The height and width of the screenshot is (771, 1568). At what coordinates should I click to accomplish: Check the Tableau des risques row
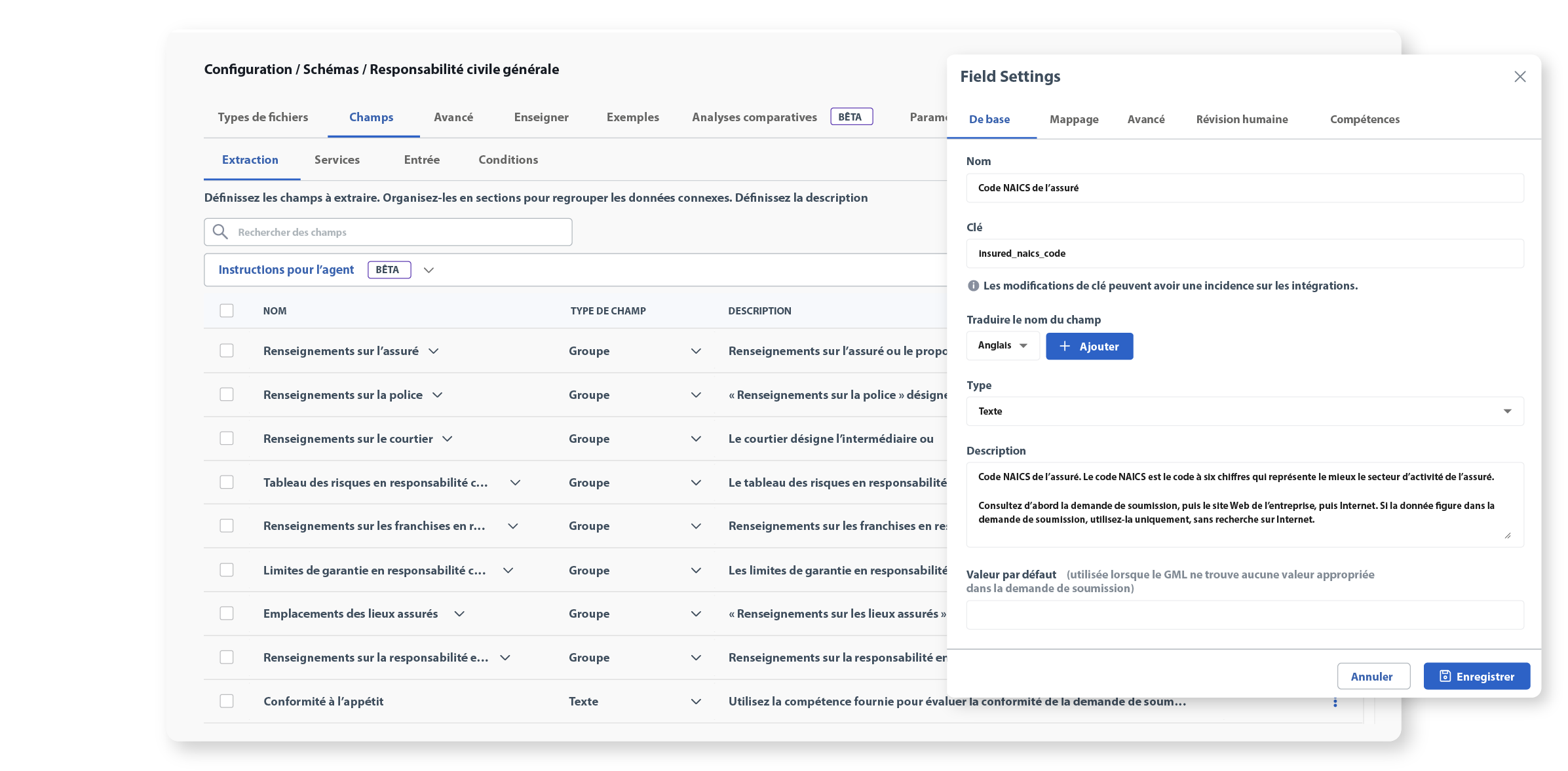pyautogui.click(x=227, y=482)
